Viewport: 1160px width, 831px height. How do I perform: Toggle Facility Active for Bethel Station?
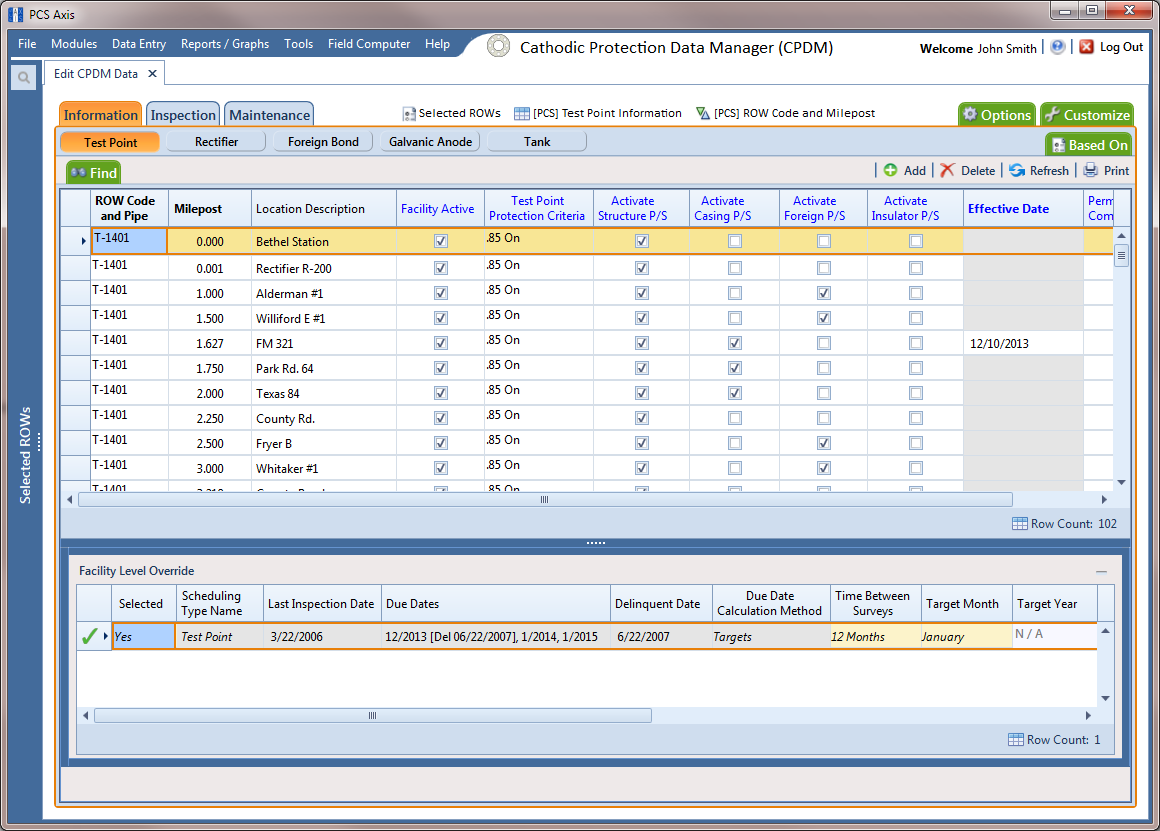441,241
